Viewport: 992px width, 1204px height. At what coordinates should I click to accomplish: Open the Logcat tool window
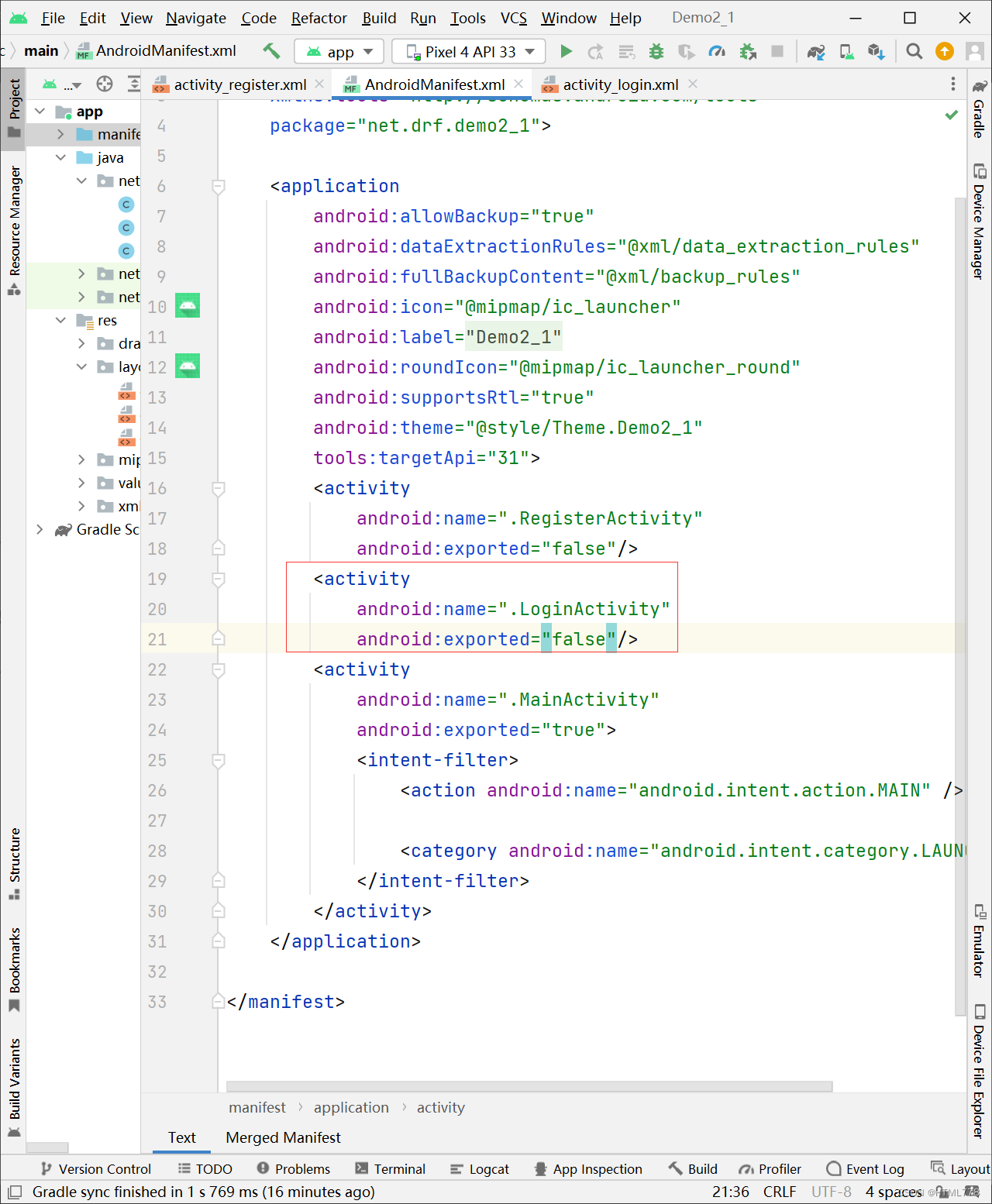point(480,1169)
